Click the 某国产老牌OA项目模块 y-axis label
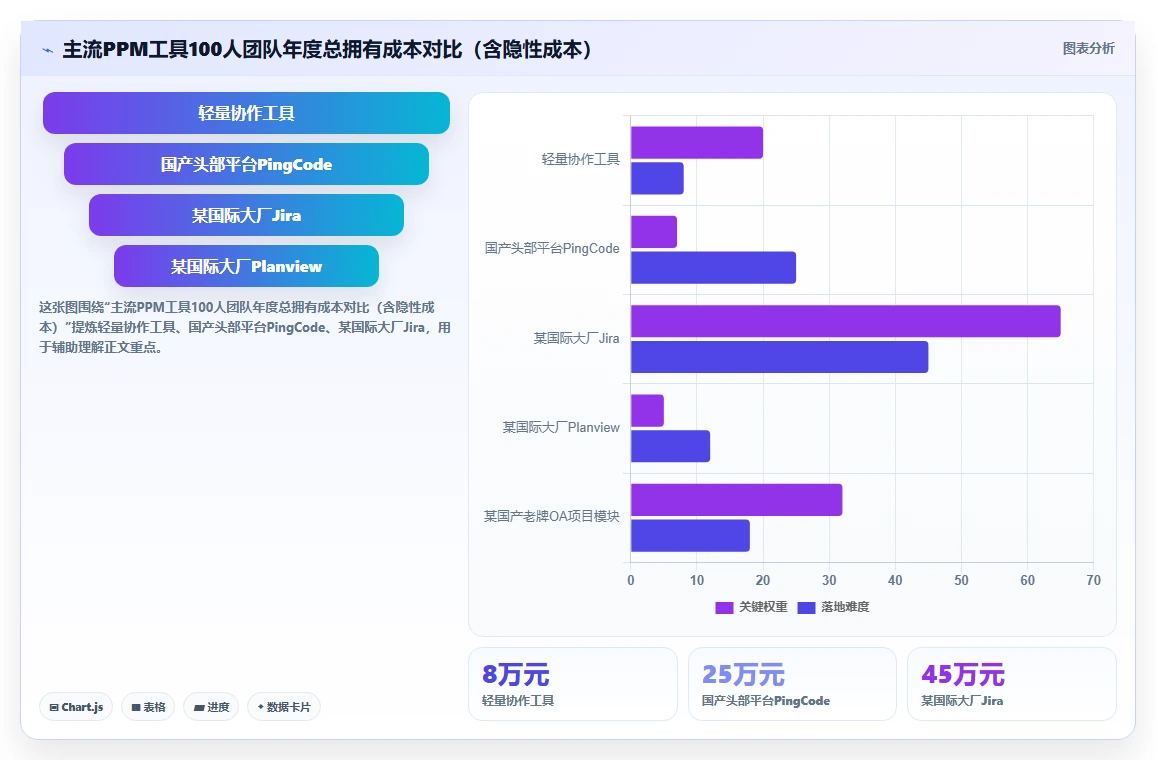Image resolution: width=1156 pixels, height=760 pixels. tap(551, 517)
